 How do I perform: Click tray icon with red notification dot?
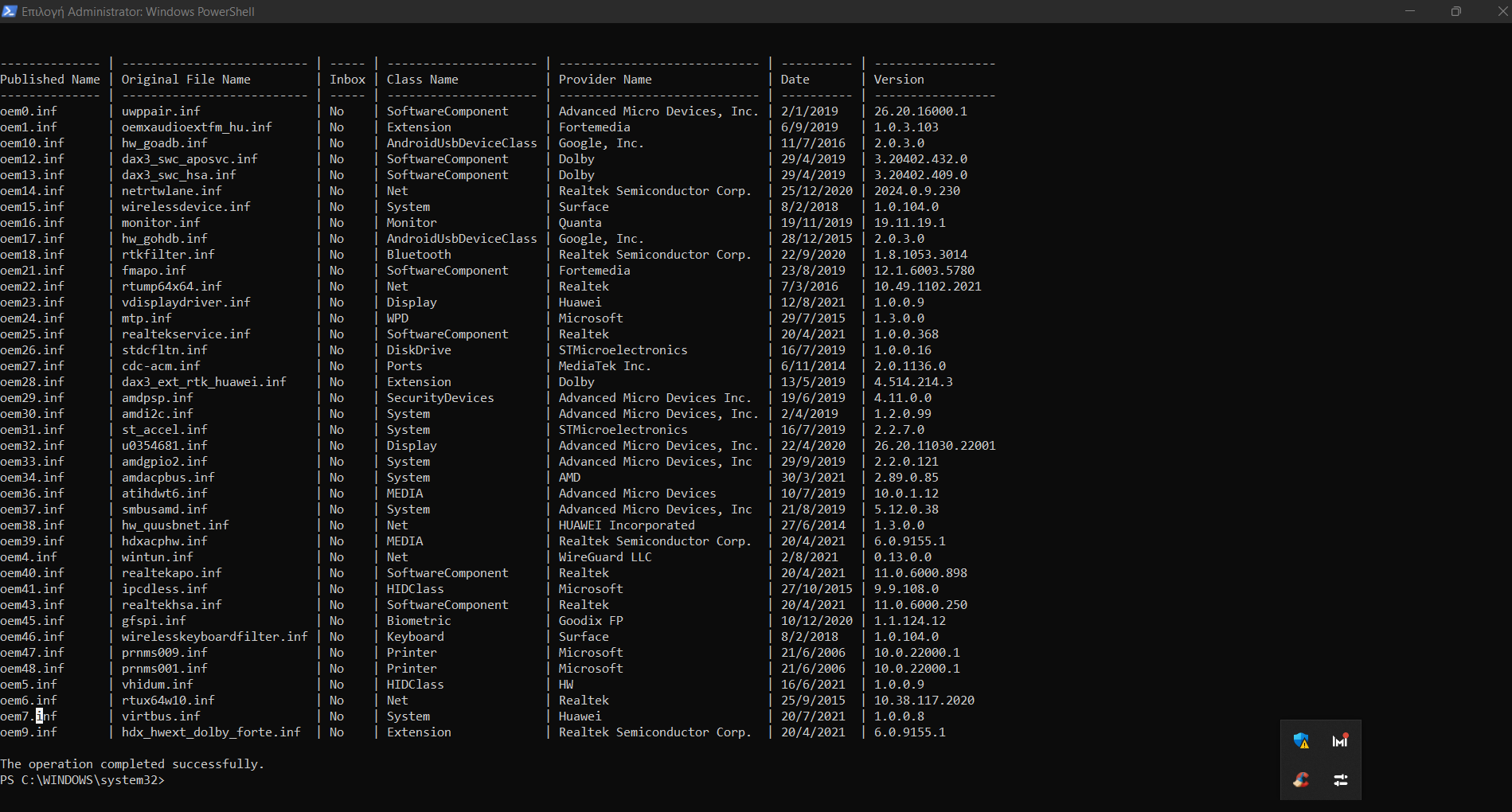pos(1340,741)
